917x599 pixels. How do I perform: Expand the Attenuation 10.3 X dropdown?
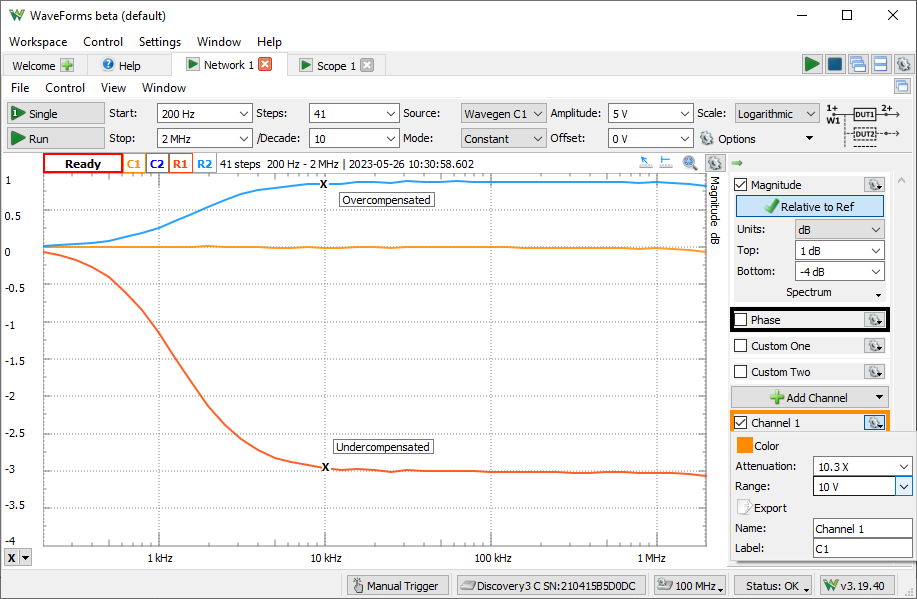click(904, 466)
